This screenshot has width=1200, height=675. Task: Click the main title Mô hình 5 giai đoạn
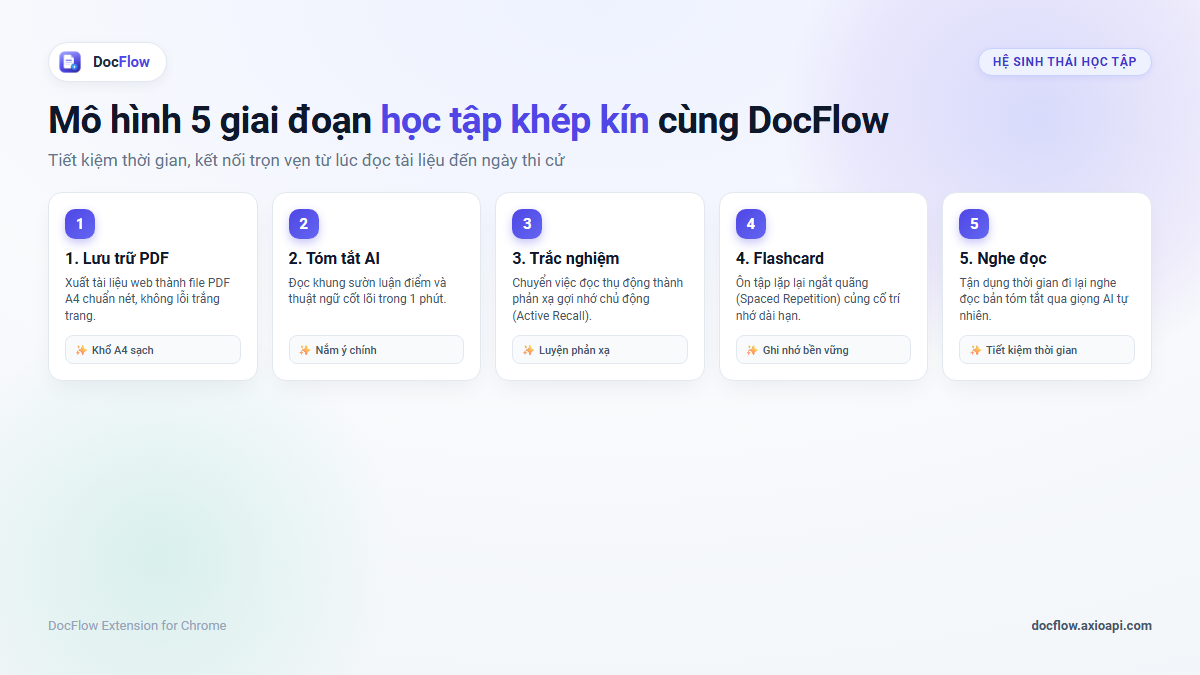click(468, 121)
